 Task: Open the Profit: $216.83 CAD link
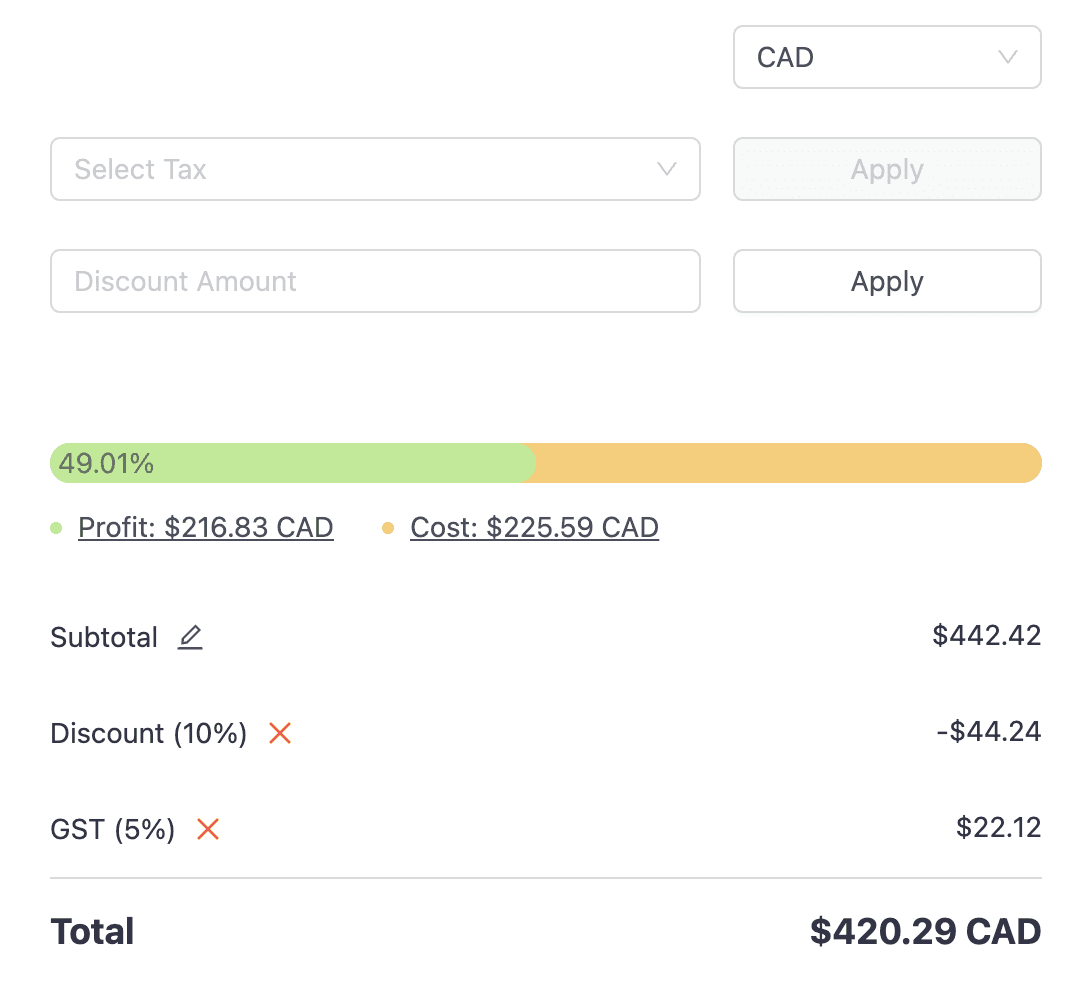click(x=206, y=527)
